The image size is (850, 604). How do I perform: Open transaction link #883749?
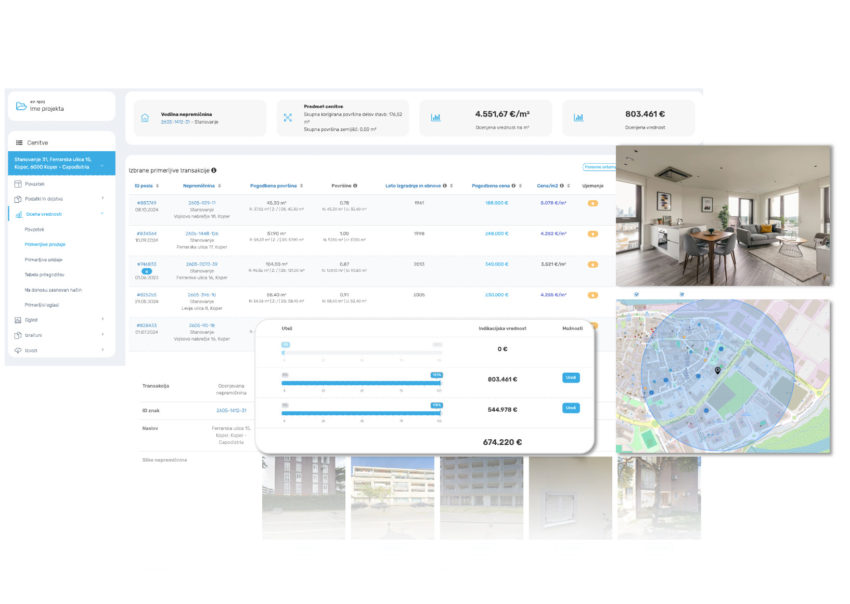(147, 202)
